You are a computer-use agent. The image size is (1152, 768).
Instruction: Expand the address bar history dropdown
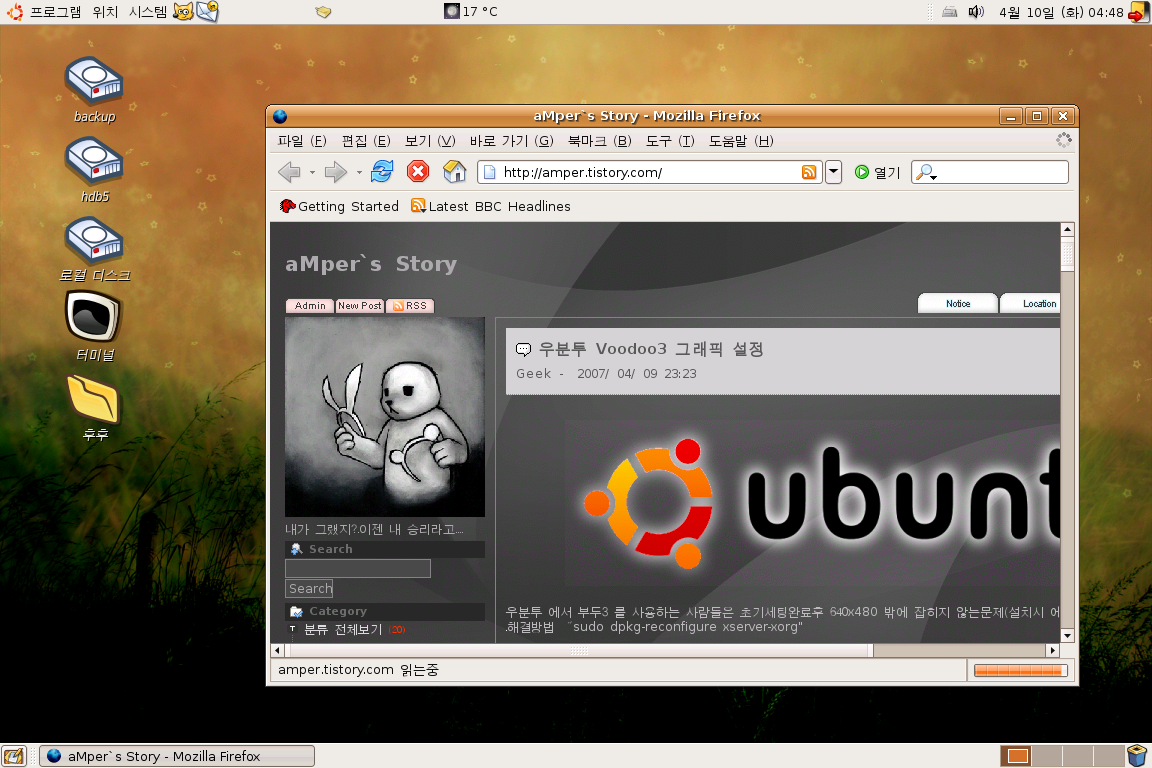pyautogui.click(x=833, y=172)
